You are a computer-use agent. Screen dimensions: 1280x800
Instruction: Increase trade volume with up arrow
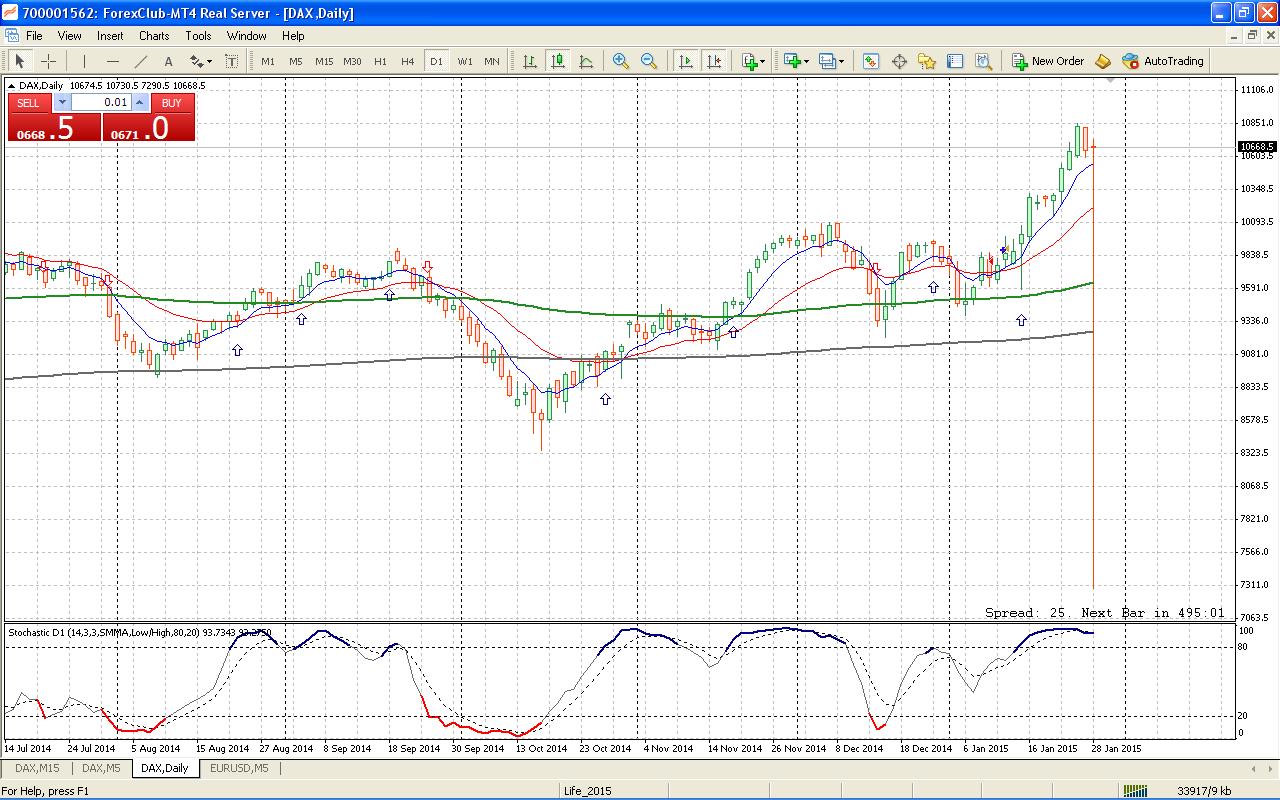click(140, 103)
